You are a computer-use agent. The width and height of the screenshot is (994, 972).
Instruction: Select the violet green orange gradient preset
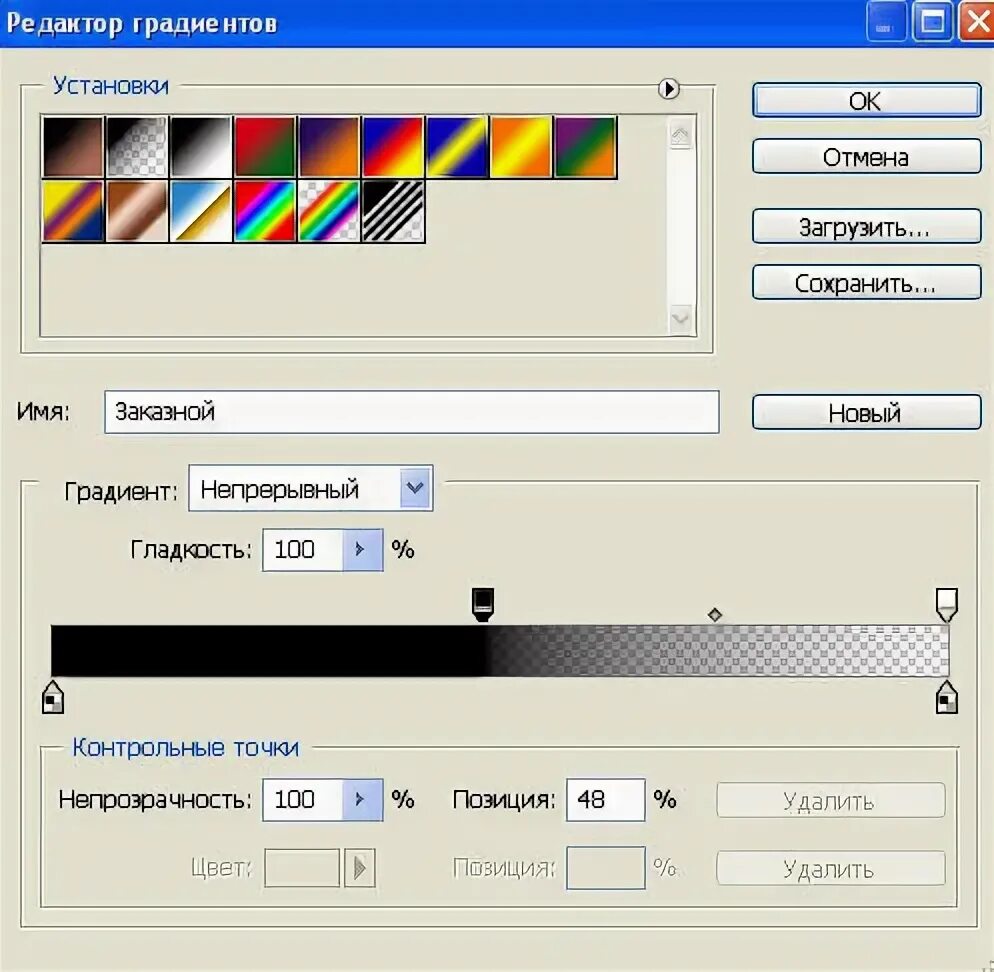585,146
